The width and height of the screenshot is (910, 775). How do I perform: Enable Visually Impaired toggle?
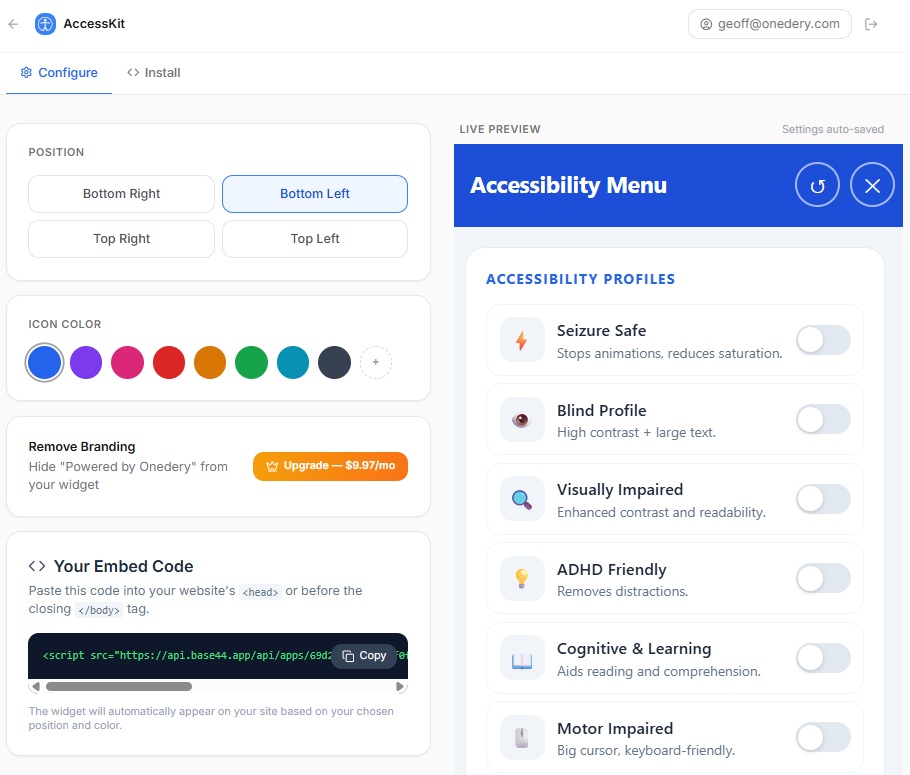coord(824,499)
